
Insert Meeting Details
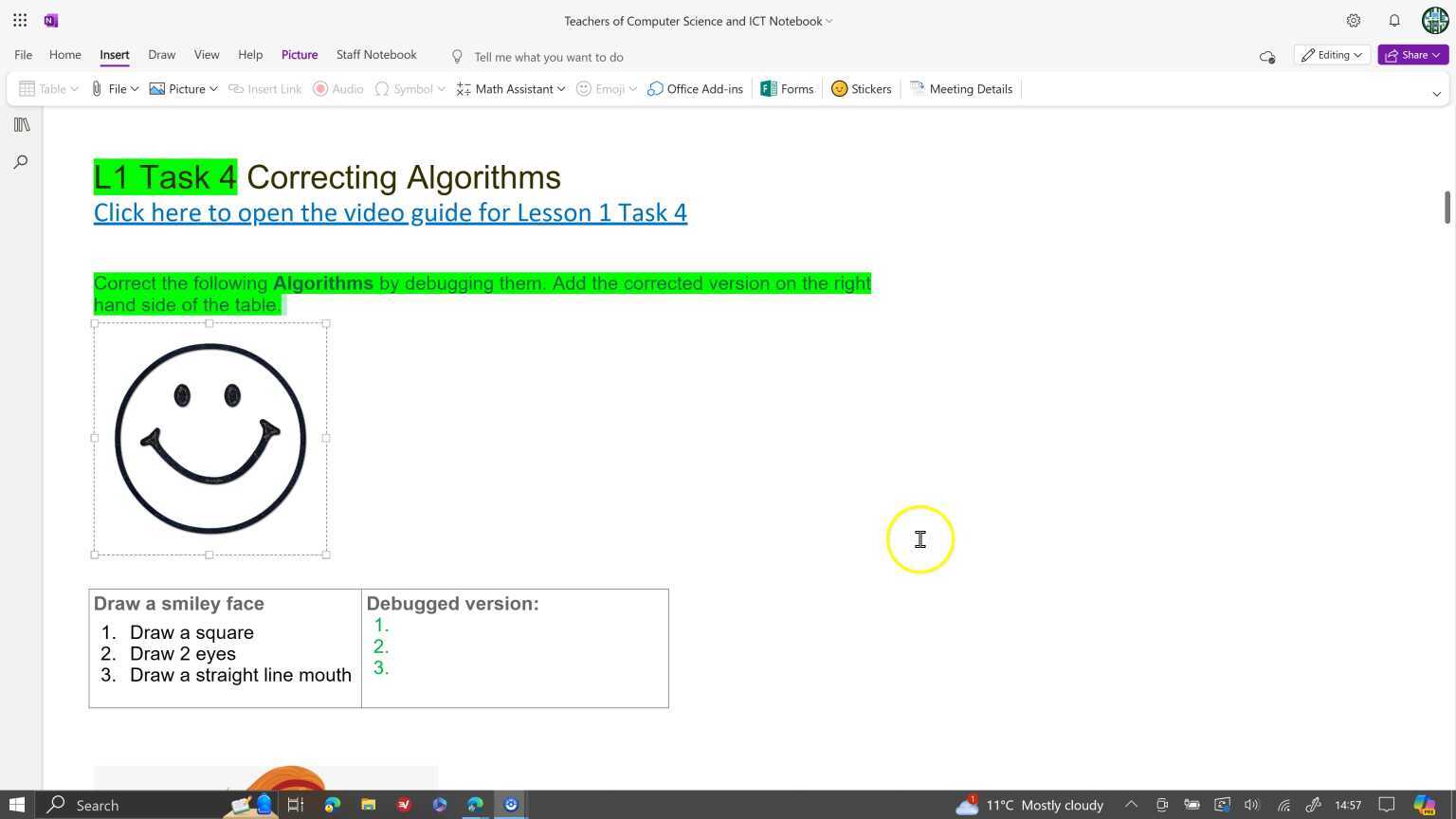pyautogui.click(x=961, y=88)
